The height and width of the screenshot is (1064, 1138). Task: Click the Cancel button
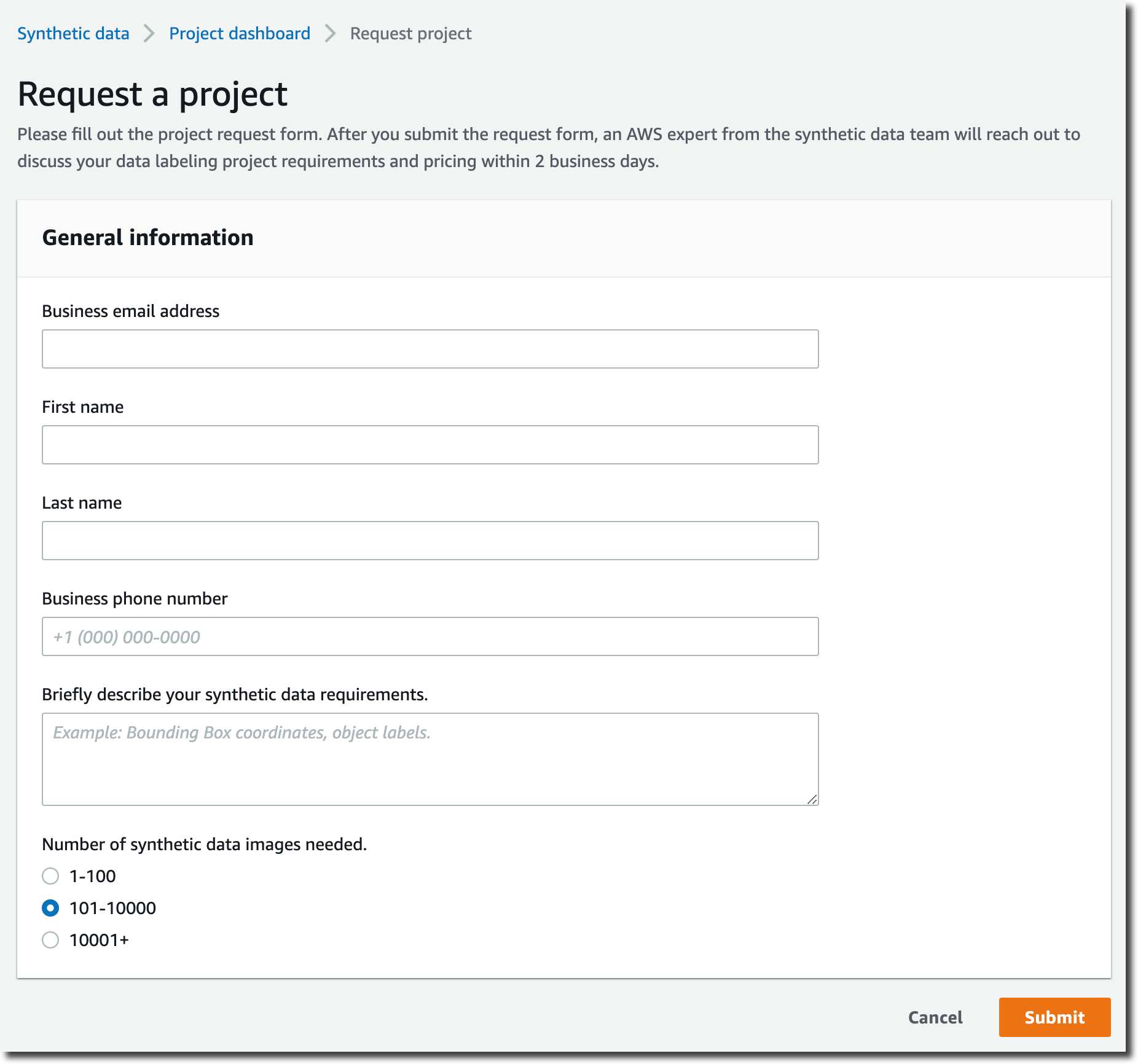[x=935, y=1017]
